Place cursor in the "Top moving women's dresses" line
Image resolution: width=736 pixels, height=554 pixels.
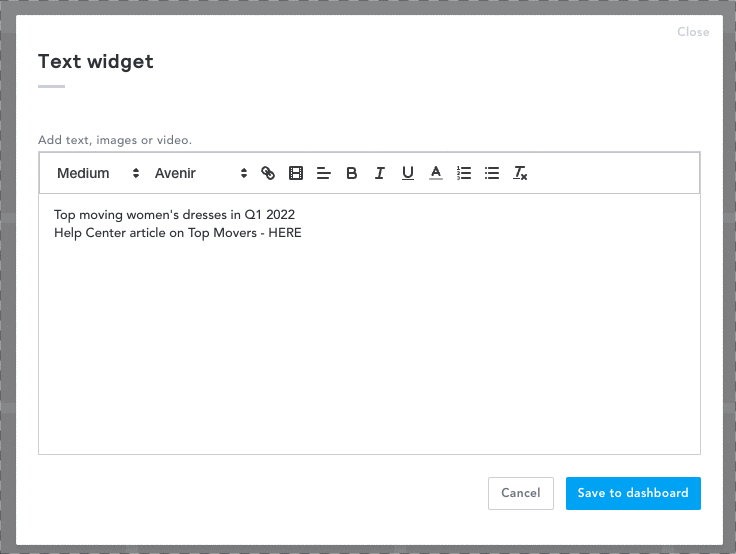(x=175, y=214)
